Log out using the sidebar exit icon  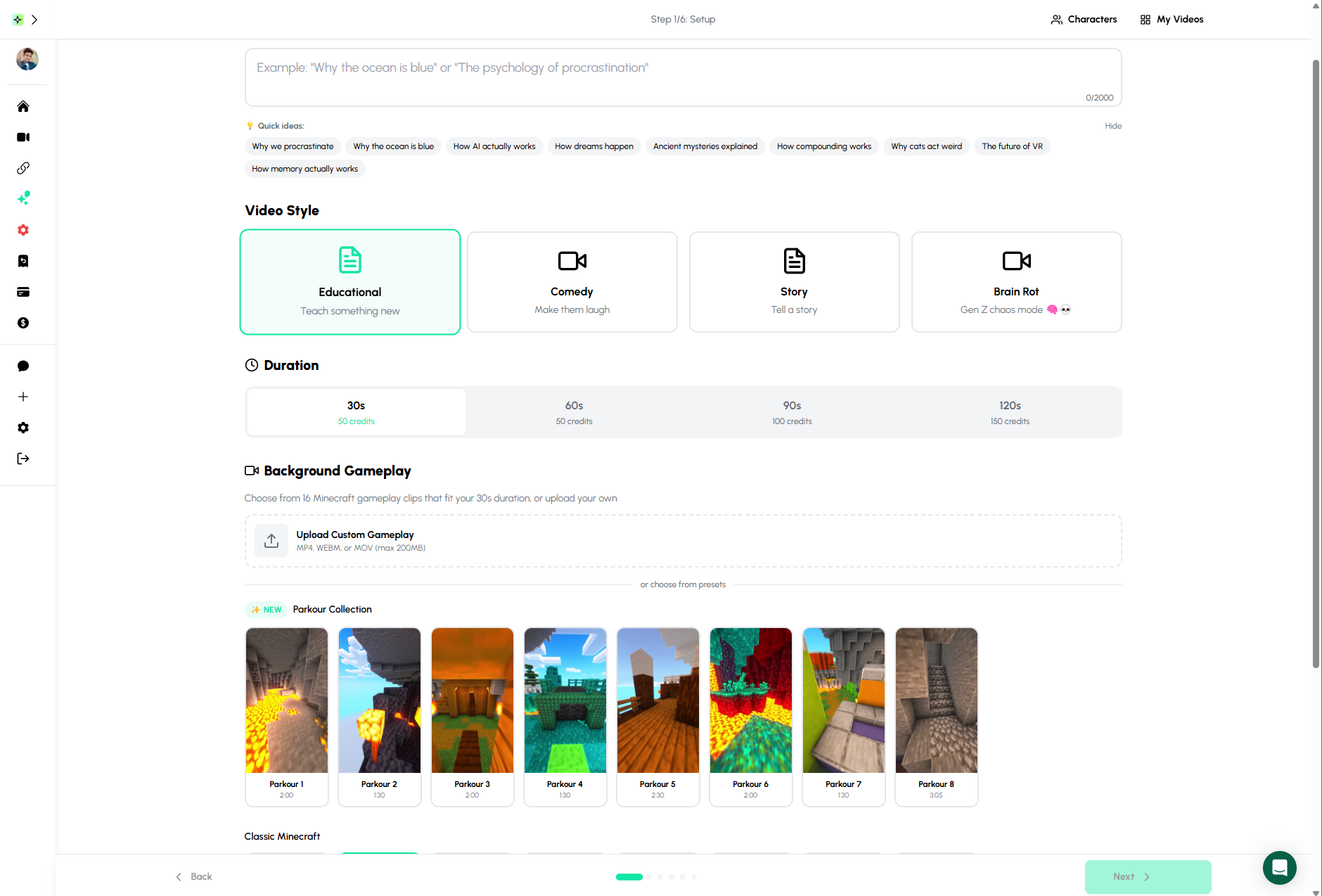click(x=23, y=459)
